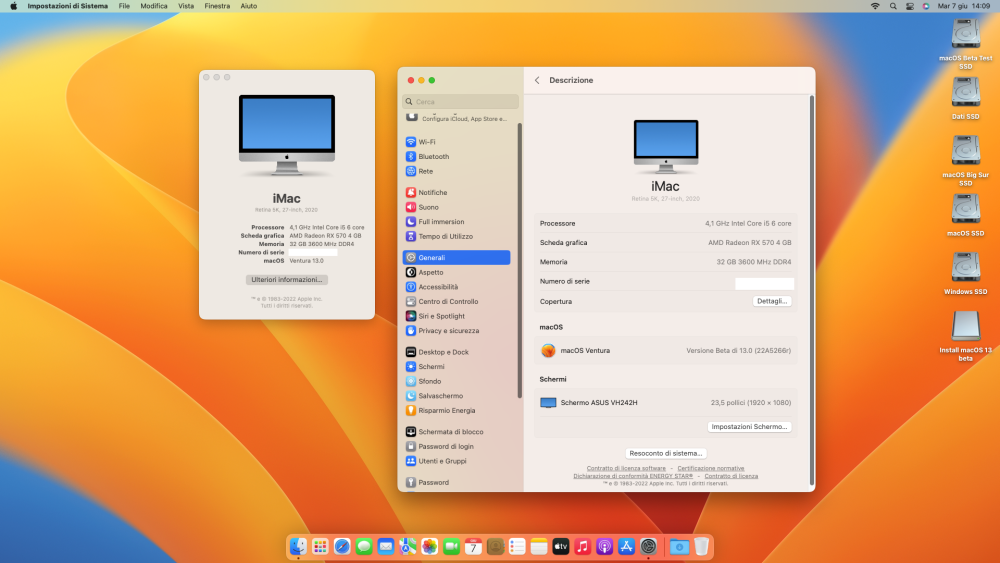This screenshot has height=563, width=1000.
Task: Focus the Cerca search field
Action: tap(460, 101)
